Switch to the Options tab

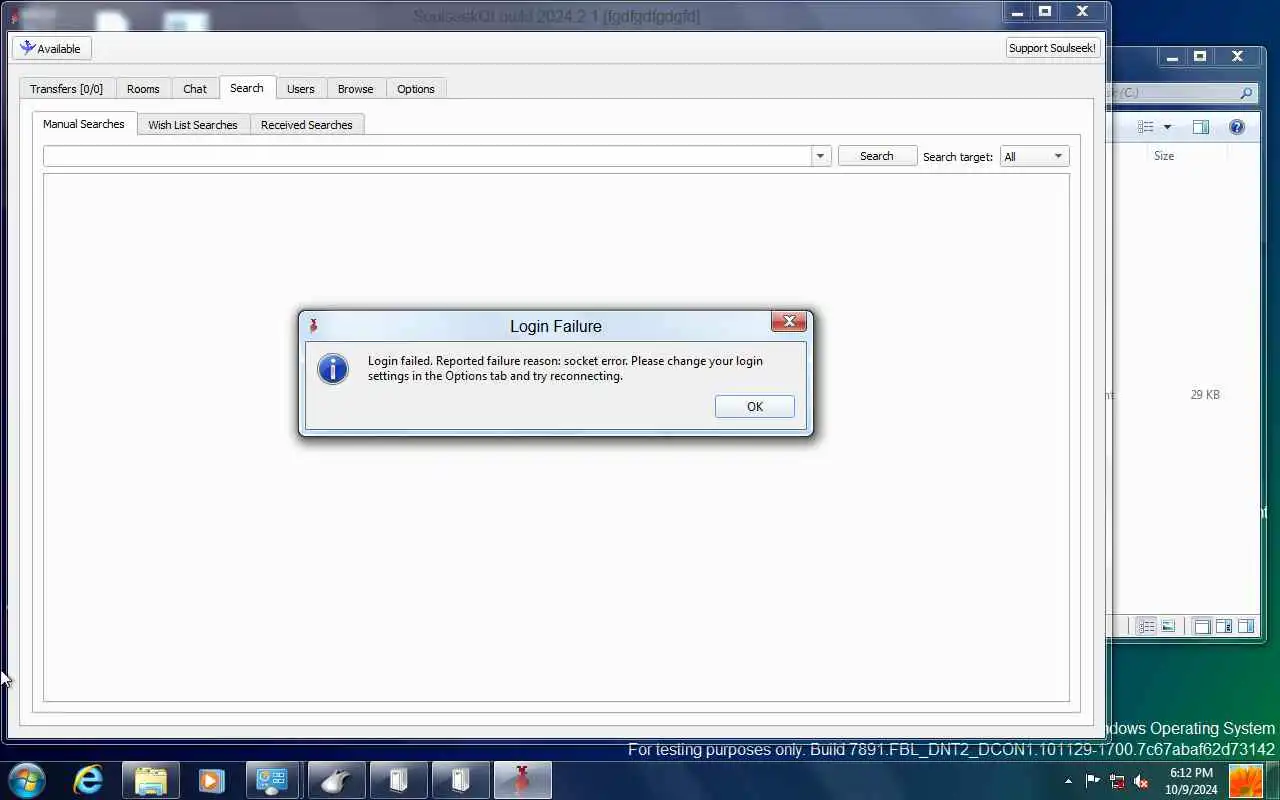[416, 89]
